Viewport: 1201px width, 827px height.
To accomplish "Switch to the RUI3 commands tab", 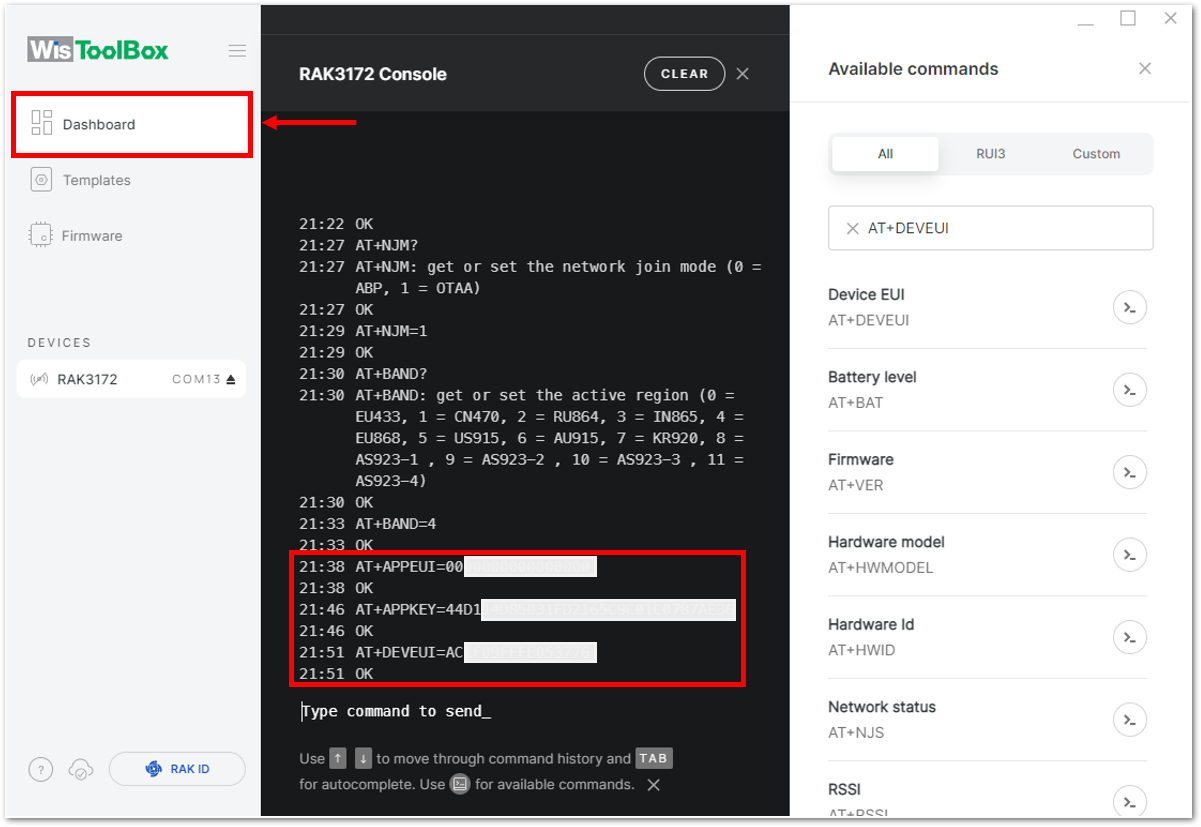I will (x=990, y=154).
